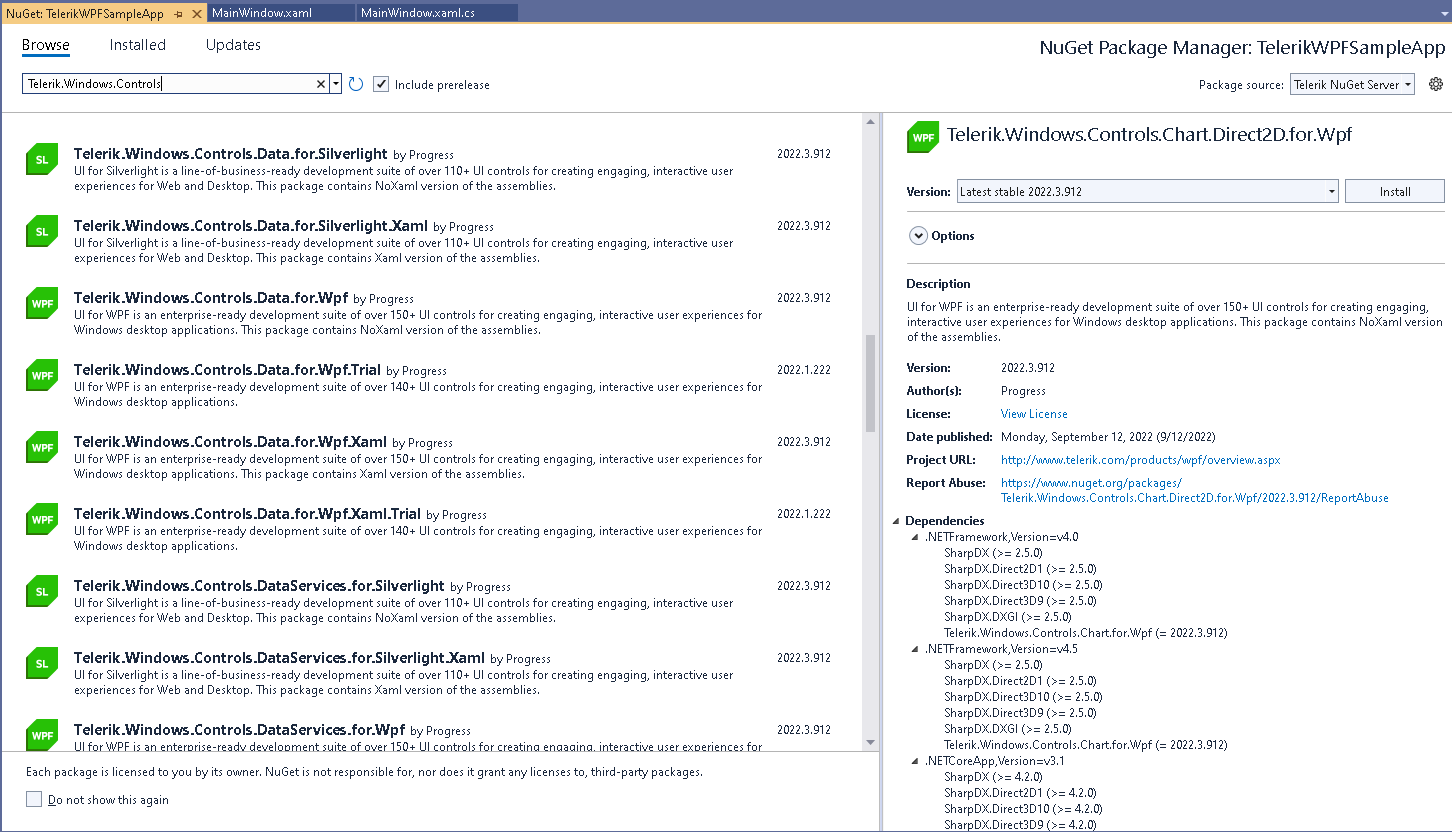
Task: Open the Latest stable version dropdown
Action: tap(1331, 191)
